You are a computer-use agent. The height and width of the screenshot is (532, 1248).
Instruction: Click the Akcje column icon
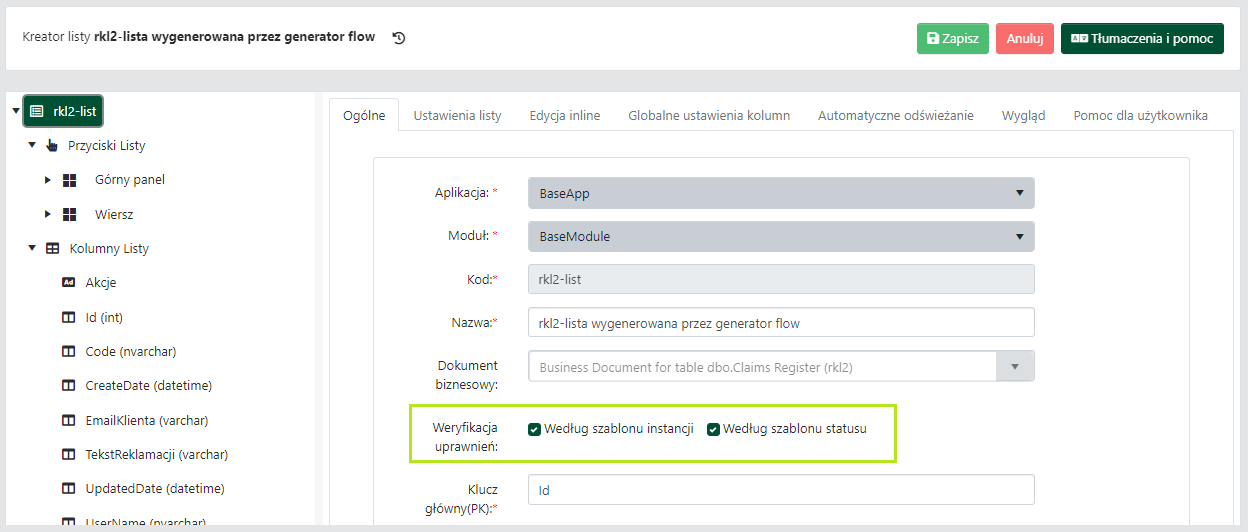(x=69, y=282)
